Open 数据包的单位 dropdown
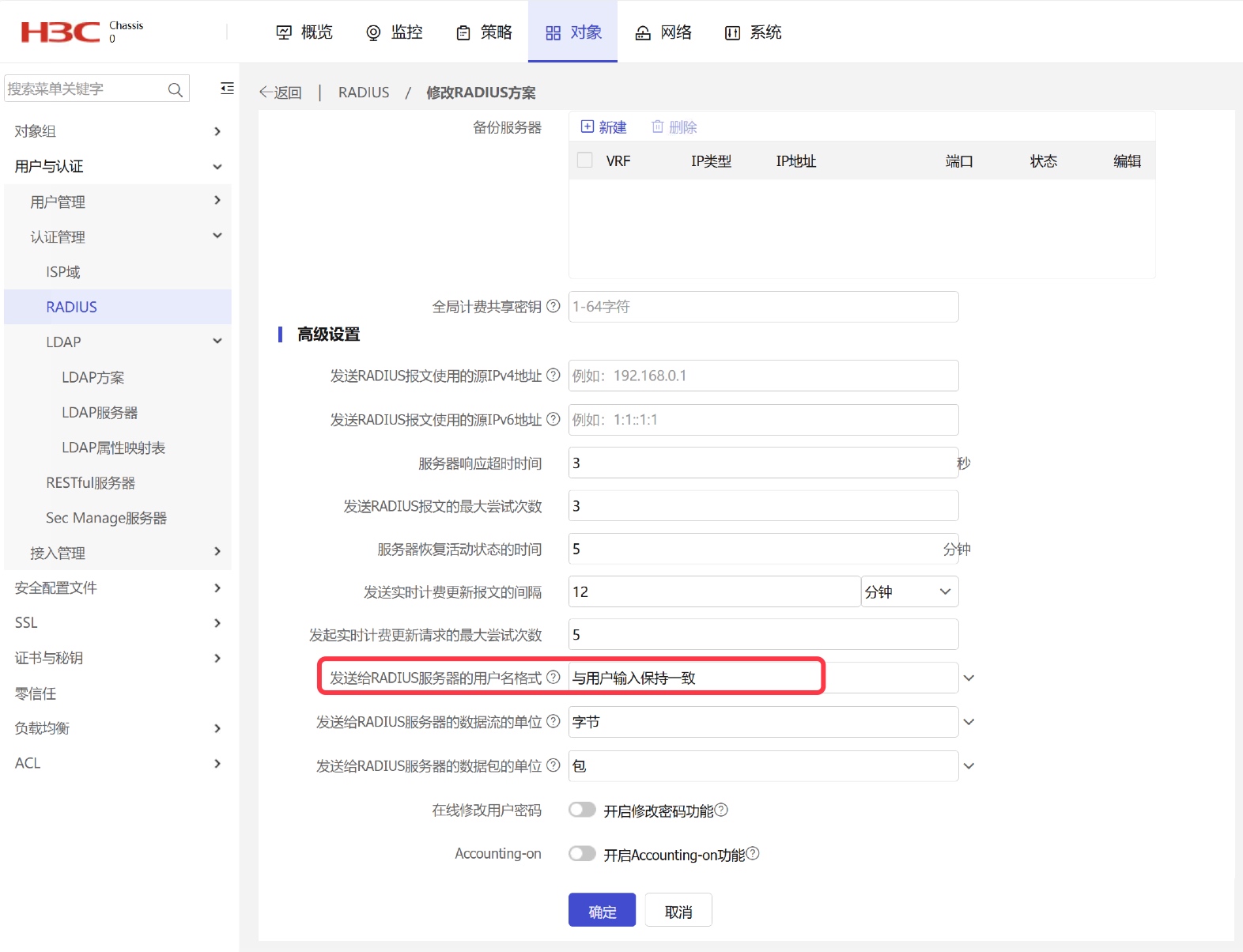This screenshot has height=952, width=1243. pyautogui.click(x=969, y=766)
